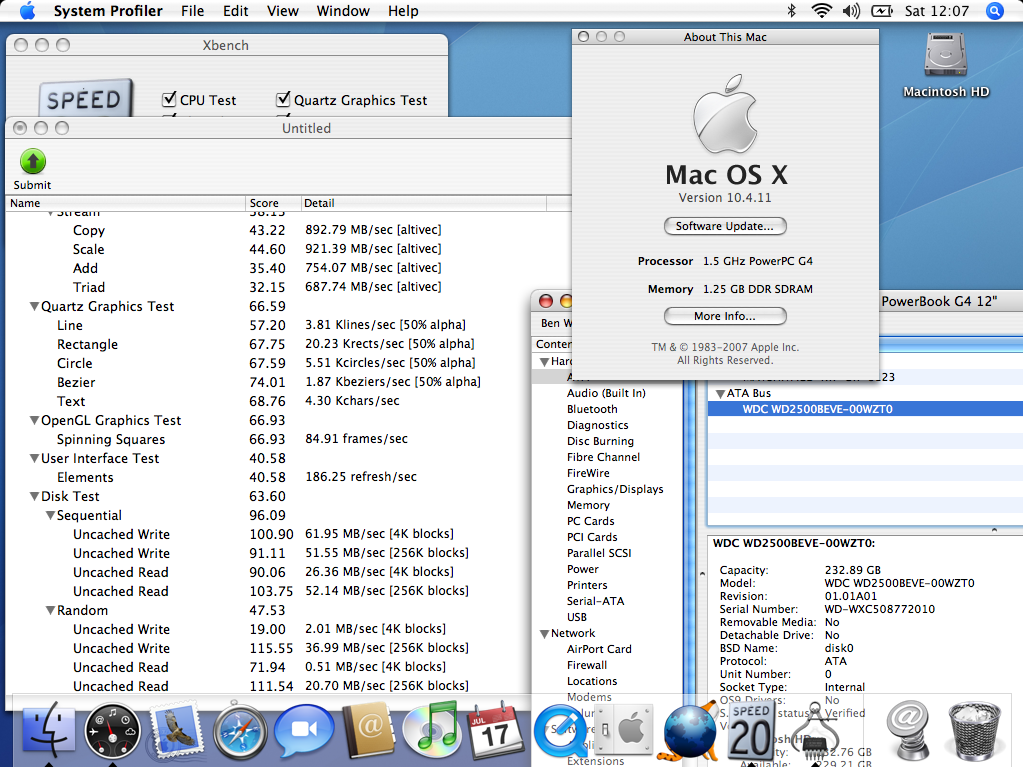
Task: Collapse the Quartz Graphics Test group
Action: (x=34, y=307)
